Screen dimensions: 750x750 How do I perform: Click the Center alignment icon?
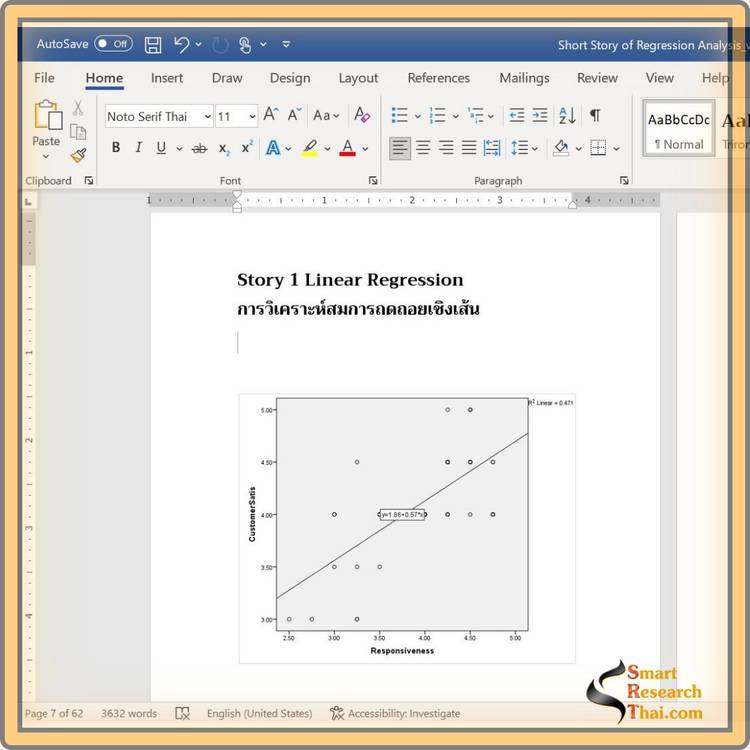[x=423, y=148]
